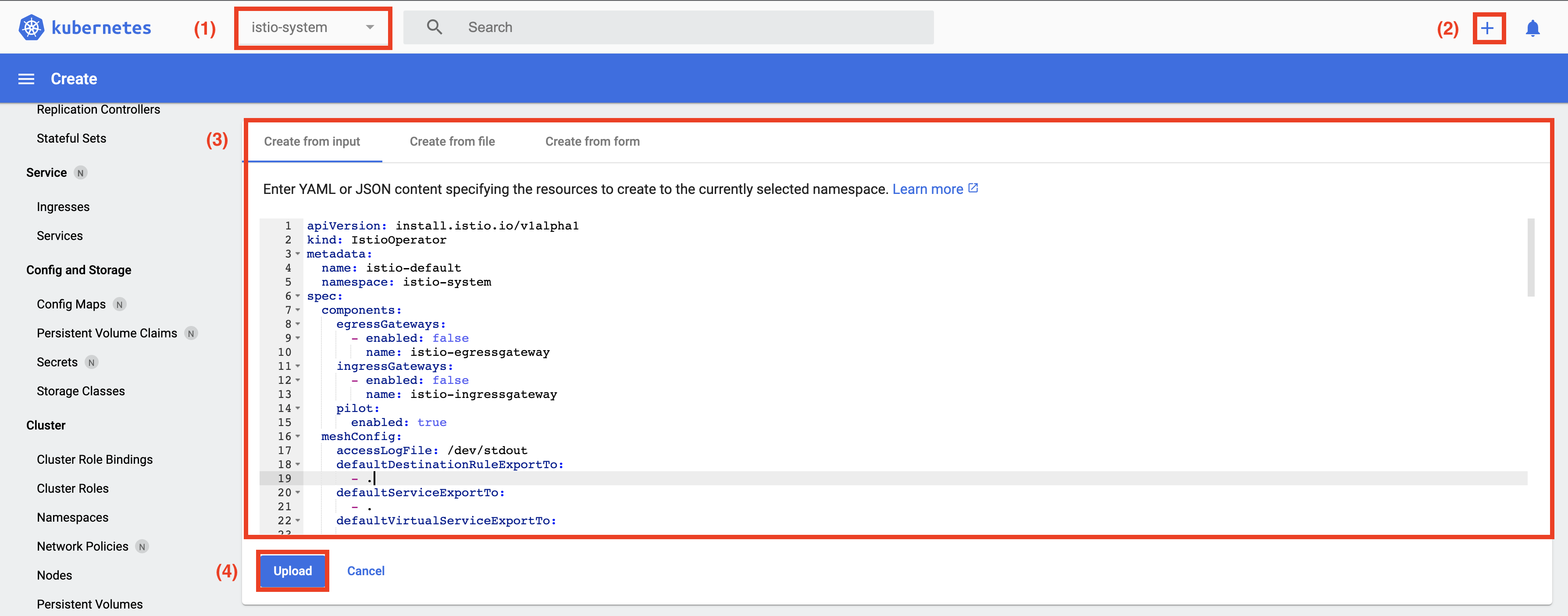Screen dimensions: 1568x616
Task: Toggle the hamburger navigation menu
Action: click(x=26, y=79)
